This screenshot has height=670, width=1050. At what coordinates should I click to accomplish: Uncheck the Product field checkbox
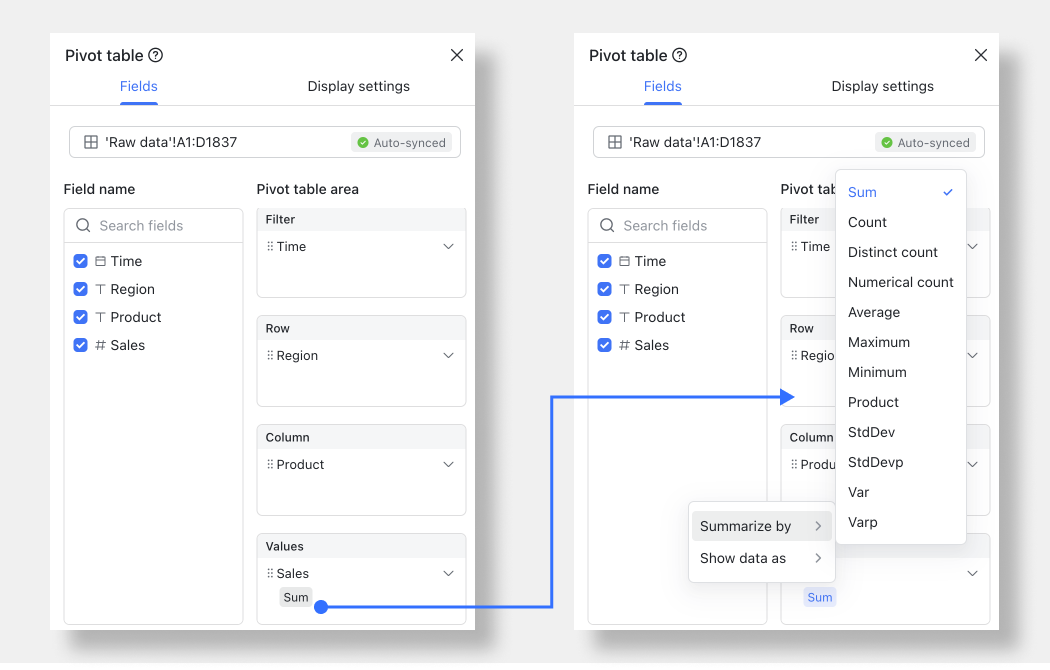point(80,317)
